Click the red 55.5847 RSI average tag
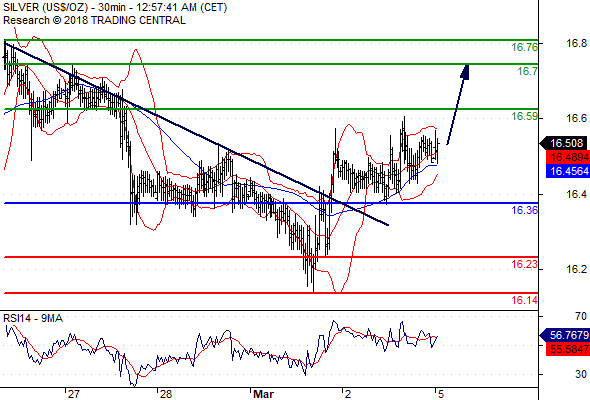Screen dimensions: 590x400 click(x=567, y=349)
